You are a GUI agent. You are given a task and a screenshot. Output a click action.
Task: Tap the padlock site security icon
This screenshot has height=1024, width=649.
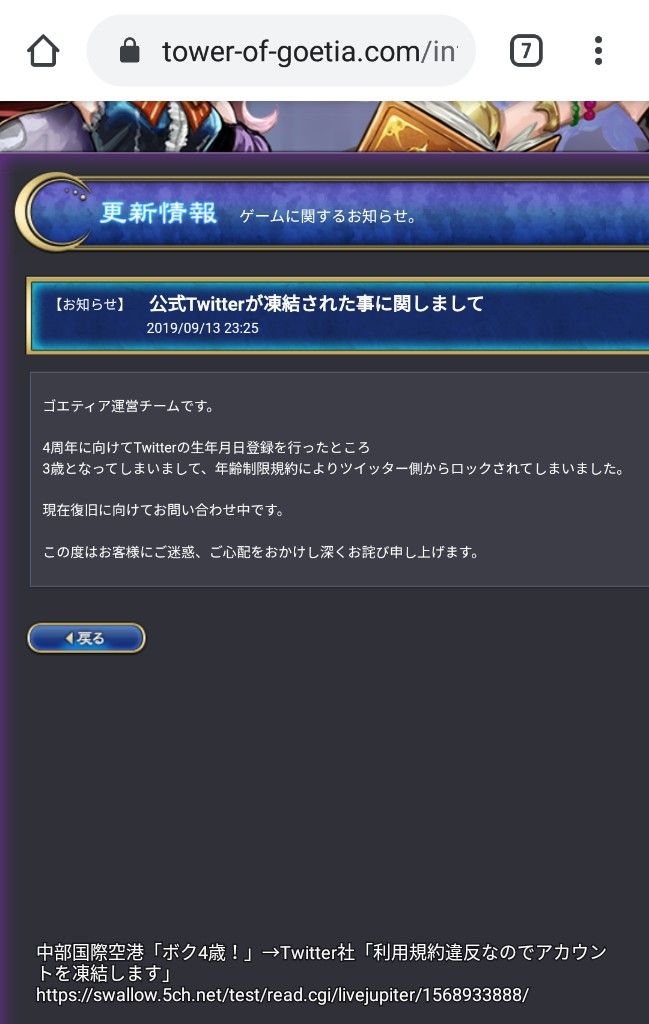(x=129, y=50)
